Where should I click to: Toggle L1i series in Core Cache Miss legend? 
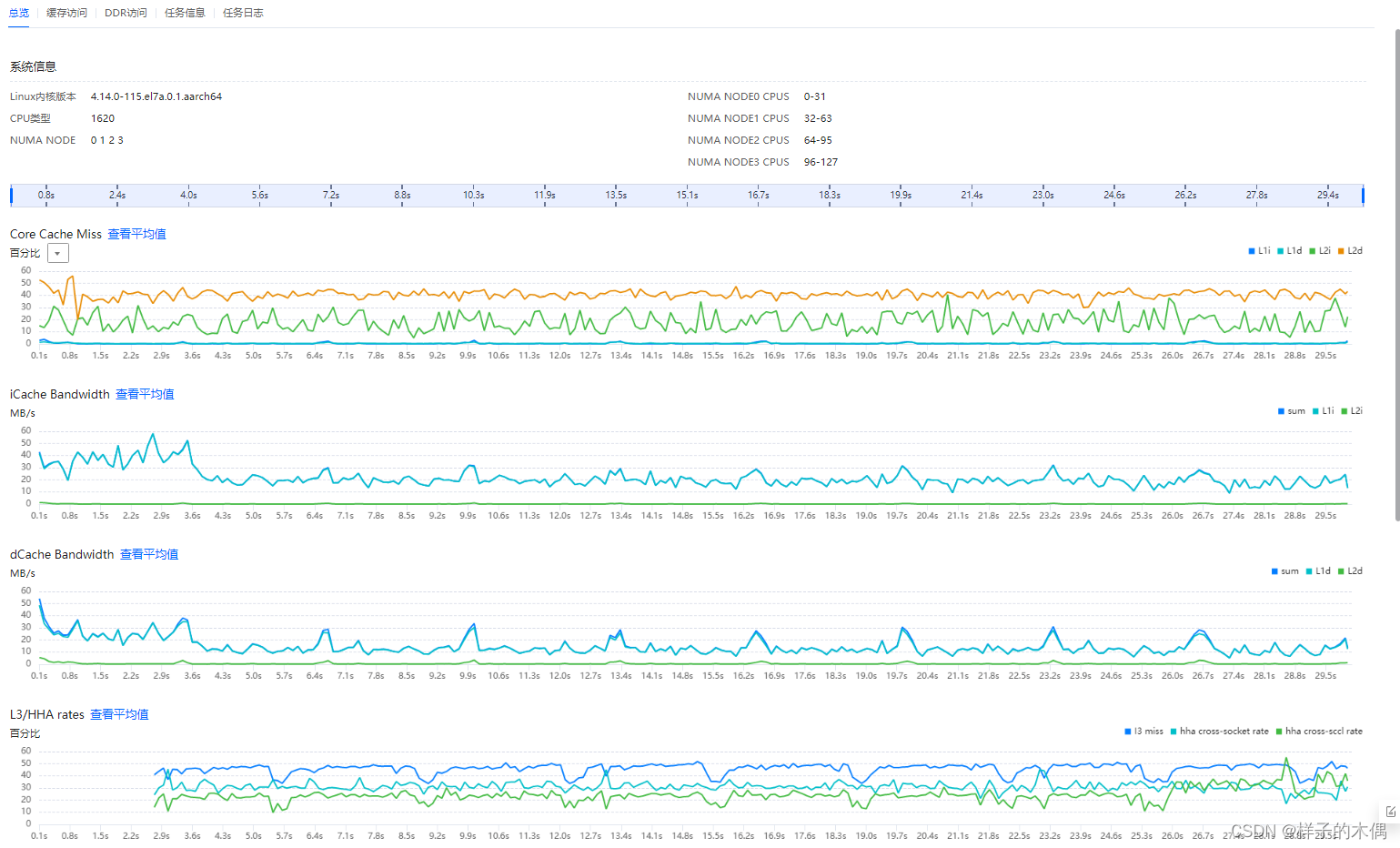pos(1260,251)
